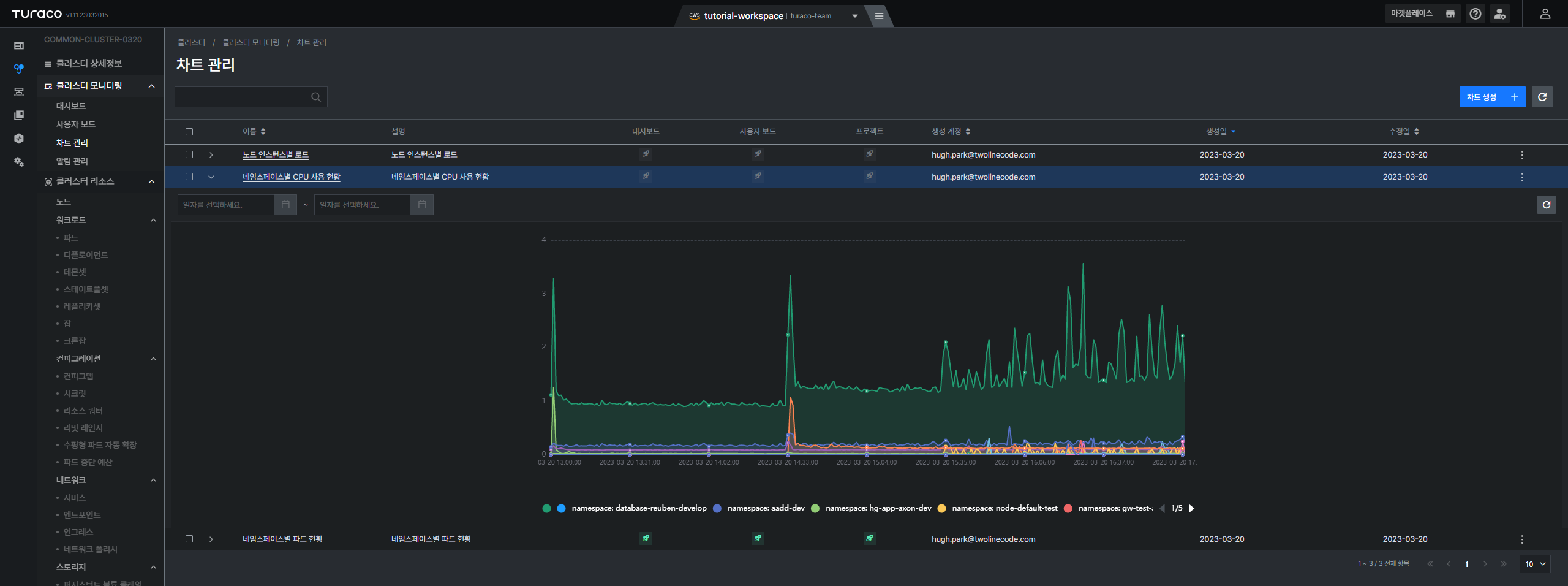Open the tutorial-workspace dropdown
This screenshot has height=586, width=1568.
[855, 16]
